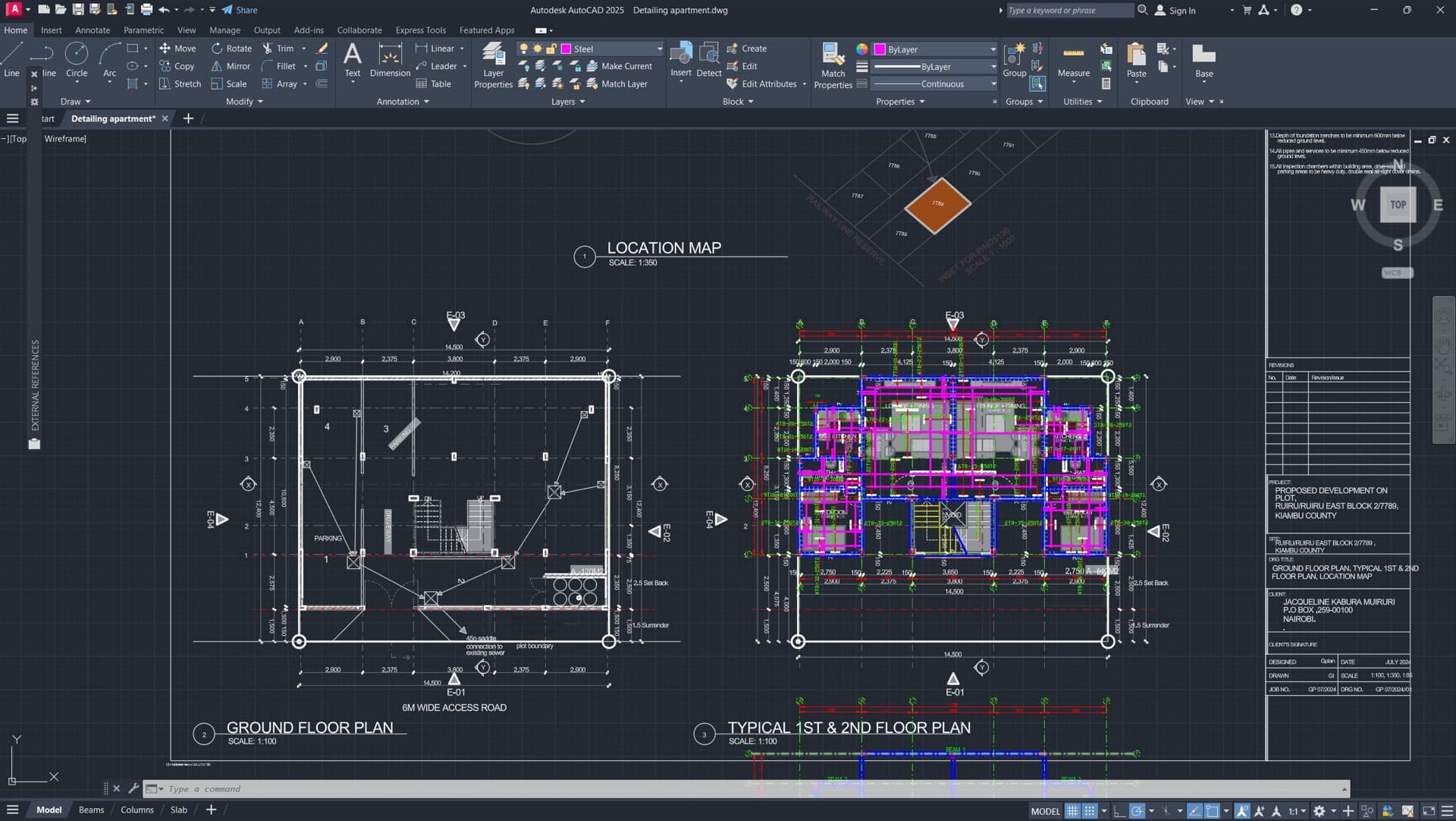Click the Match Properties tool
1456x821 pixels.
click(x=833, y=65)
